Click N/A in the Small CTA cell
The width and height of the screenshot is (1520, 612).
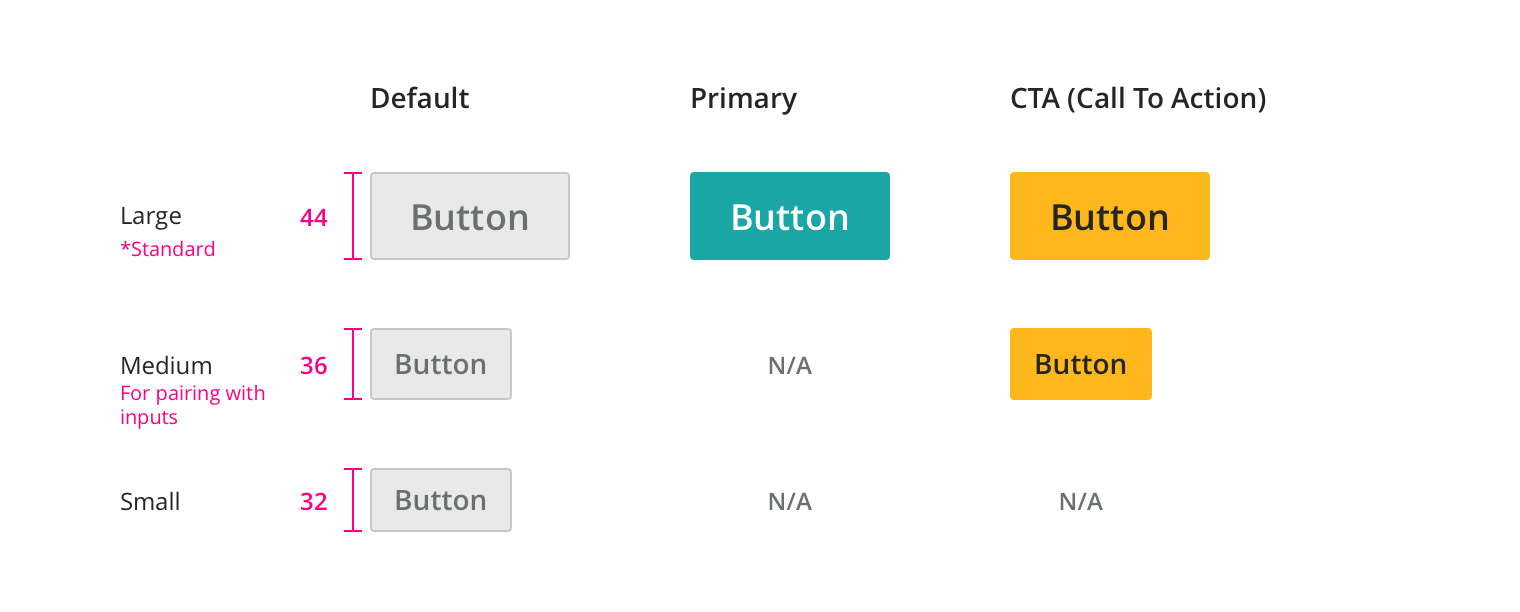coord(1080,502)
